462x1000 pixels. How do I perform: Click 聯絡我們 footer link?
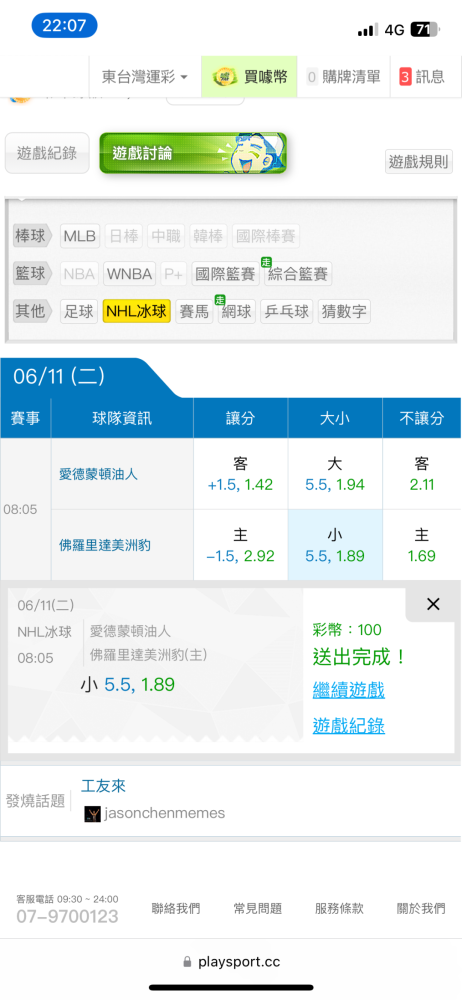pyautogui.click(x=175, y=909)
